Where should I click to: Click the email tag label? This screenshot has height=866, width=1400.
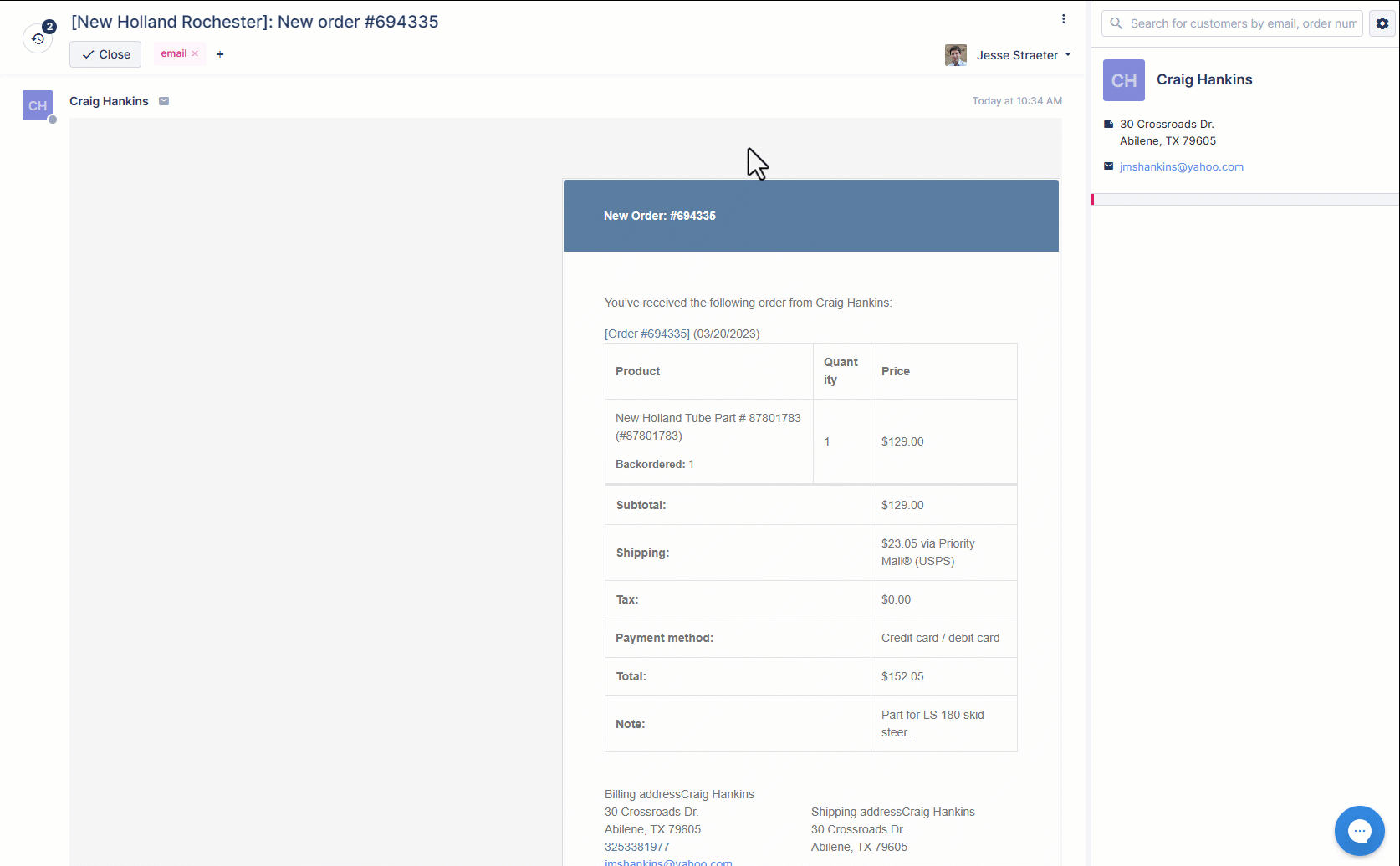[x=173, y=53]
